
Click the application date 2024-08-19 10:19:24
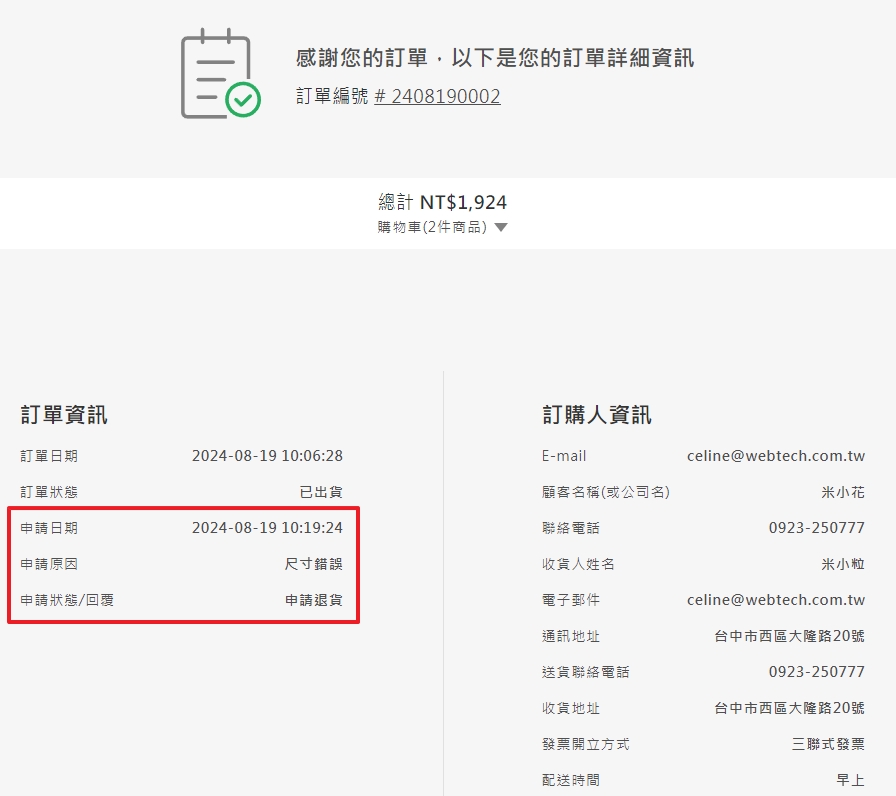point(267,528)
